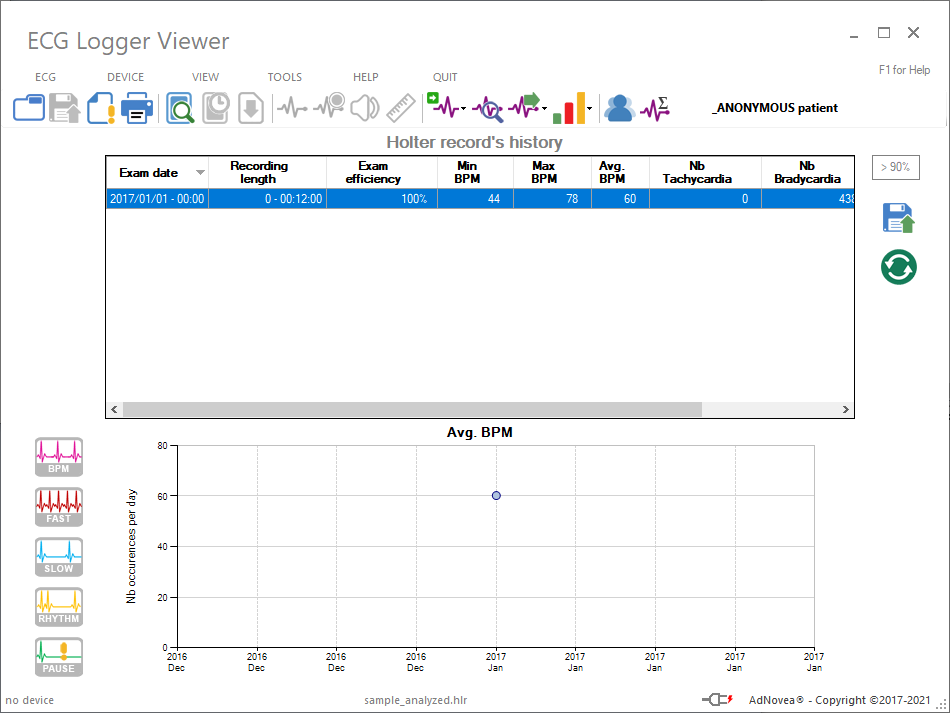Image resolution: width=950 pixels, height=713 pixels.
Task: Open the ECG menu
Action: coord(45,77)
